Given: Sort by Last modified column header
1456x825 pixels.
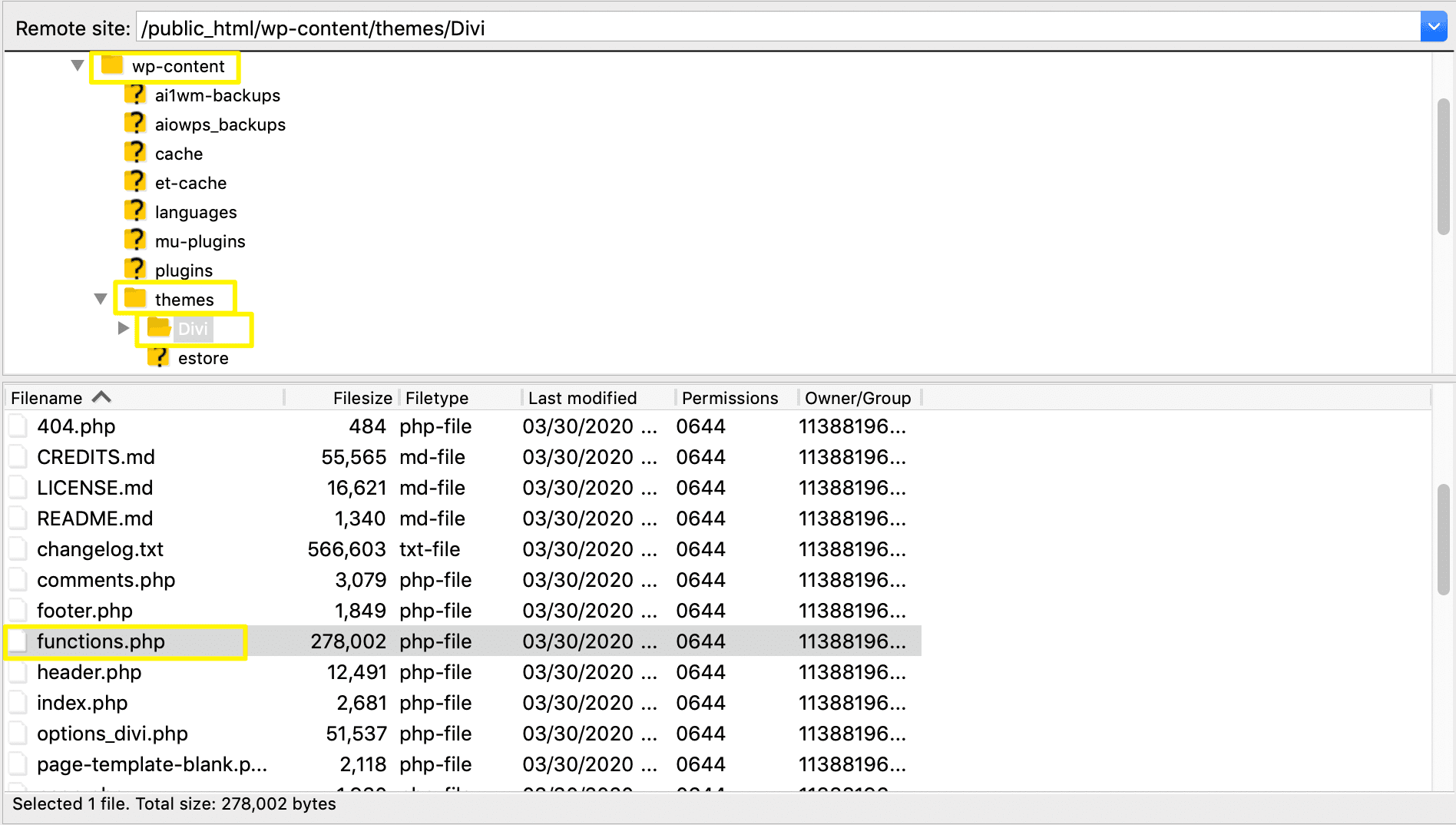Looking at the screenshot, I should tap(581, 397).
